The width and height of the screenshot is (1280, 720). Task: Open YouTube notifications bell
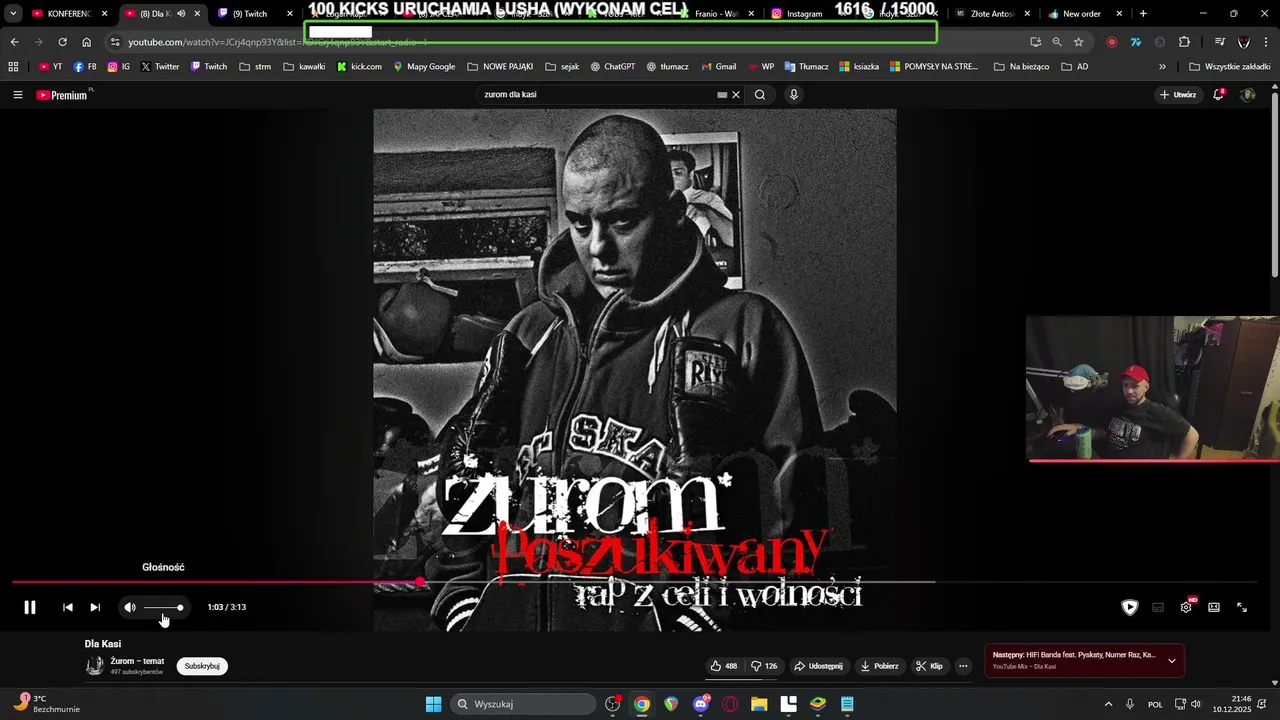pyautogui.click(x=1219, y=95)
